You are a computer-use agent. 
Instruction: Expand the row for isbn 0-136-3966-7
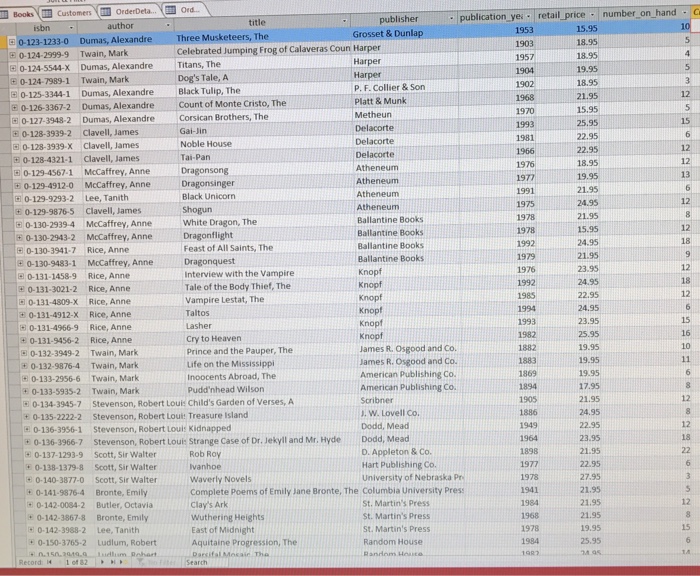[27, 442]
